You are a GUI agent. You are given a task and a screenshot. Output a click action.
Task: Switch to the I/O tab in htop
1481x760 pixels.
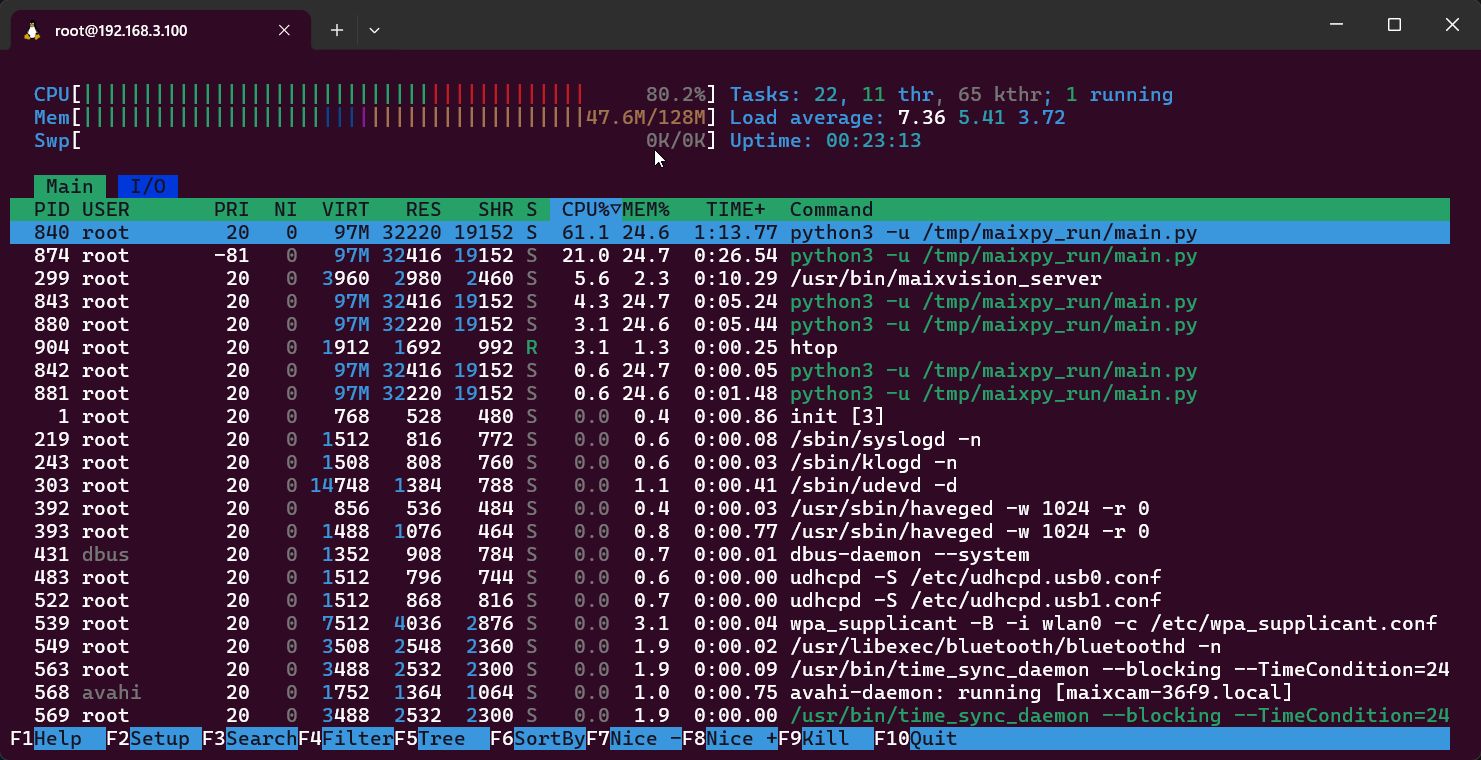click(x=148, y=186)
